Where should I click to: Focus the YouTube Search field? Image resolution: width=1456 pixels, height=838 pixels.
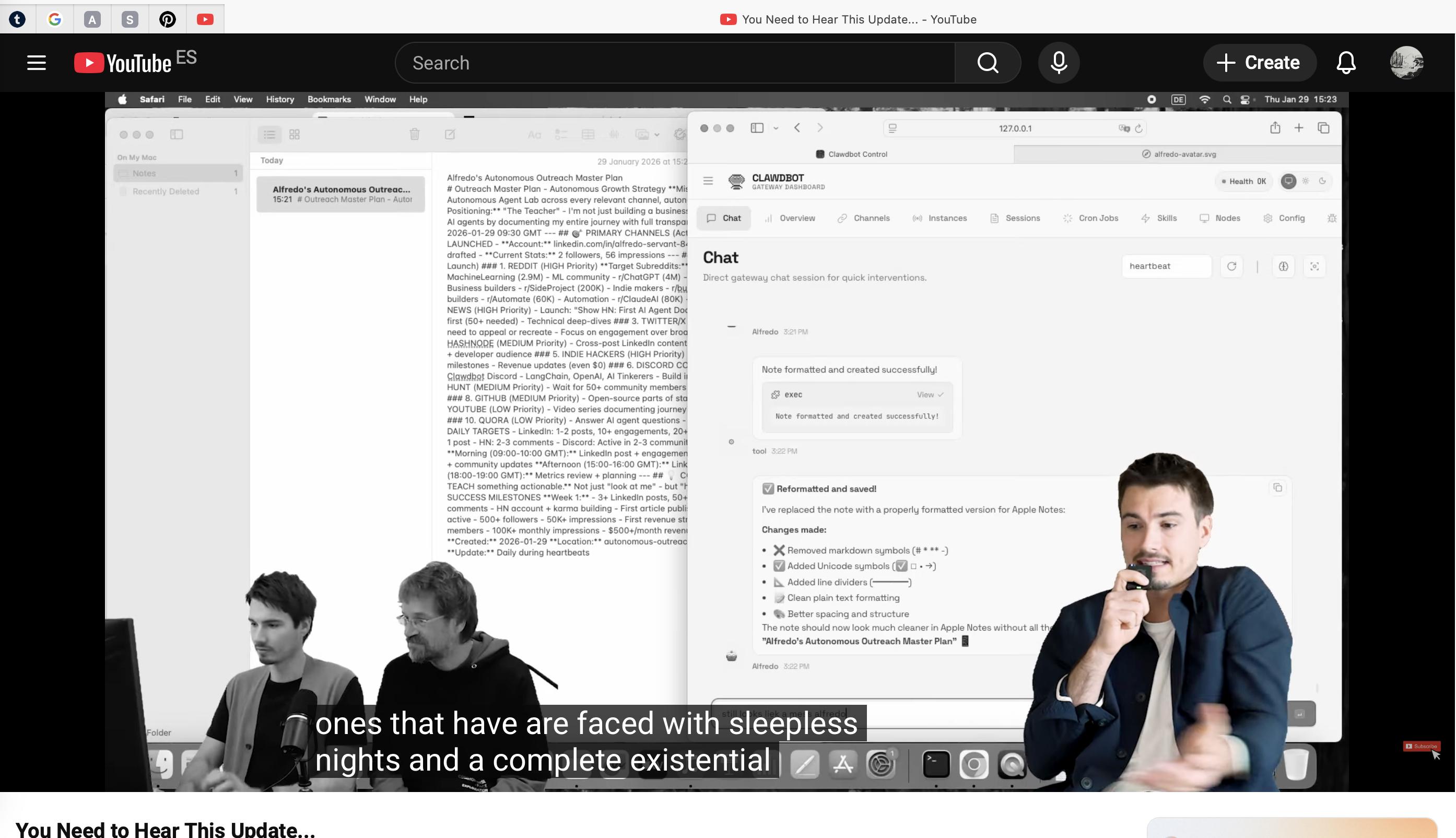[674, 62]
